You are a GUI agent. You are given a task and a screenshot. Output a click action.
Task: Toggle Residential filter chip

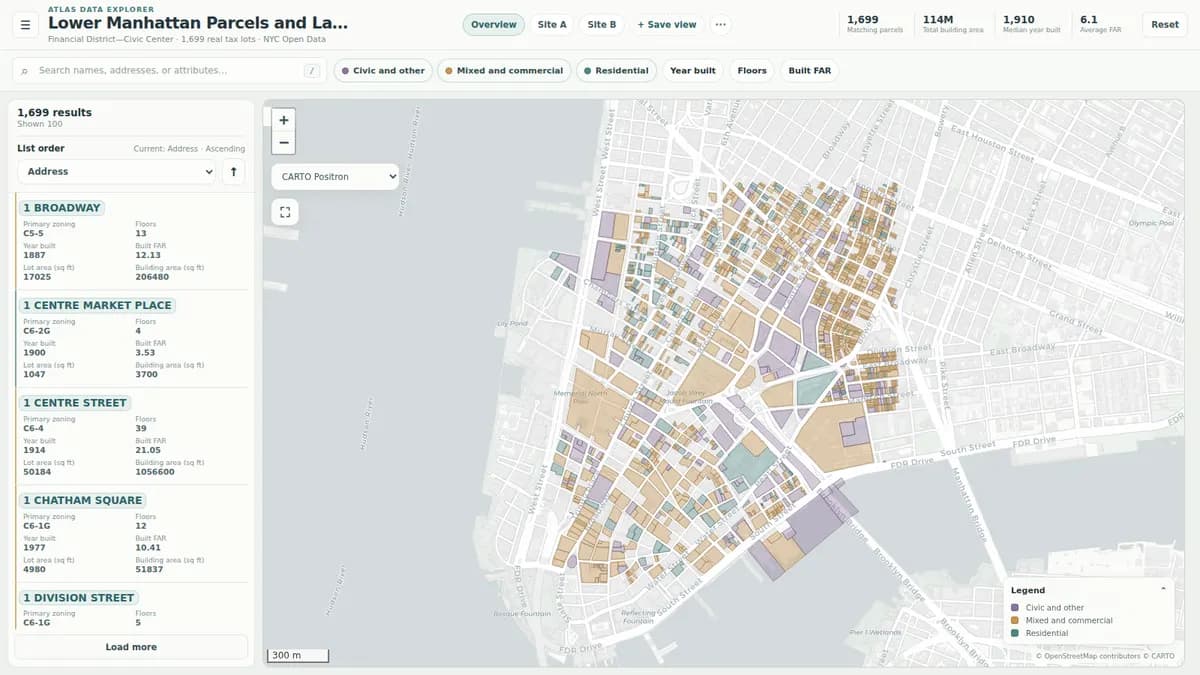click(616, 71)
